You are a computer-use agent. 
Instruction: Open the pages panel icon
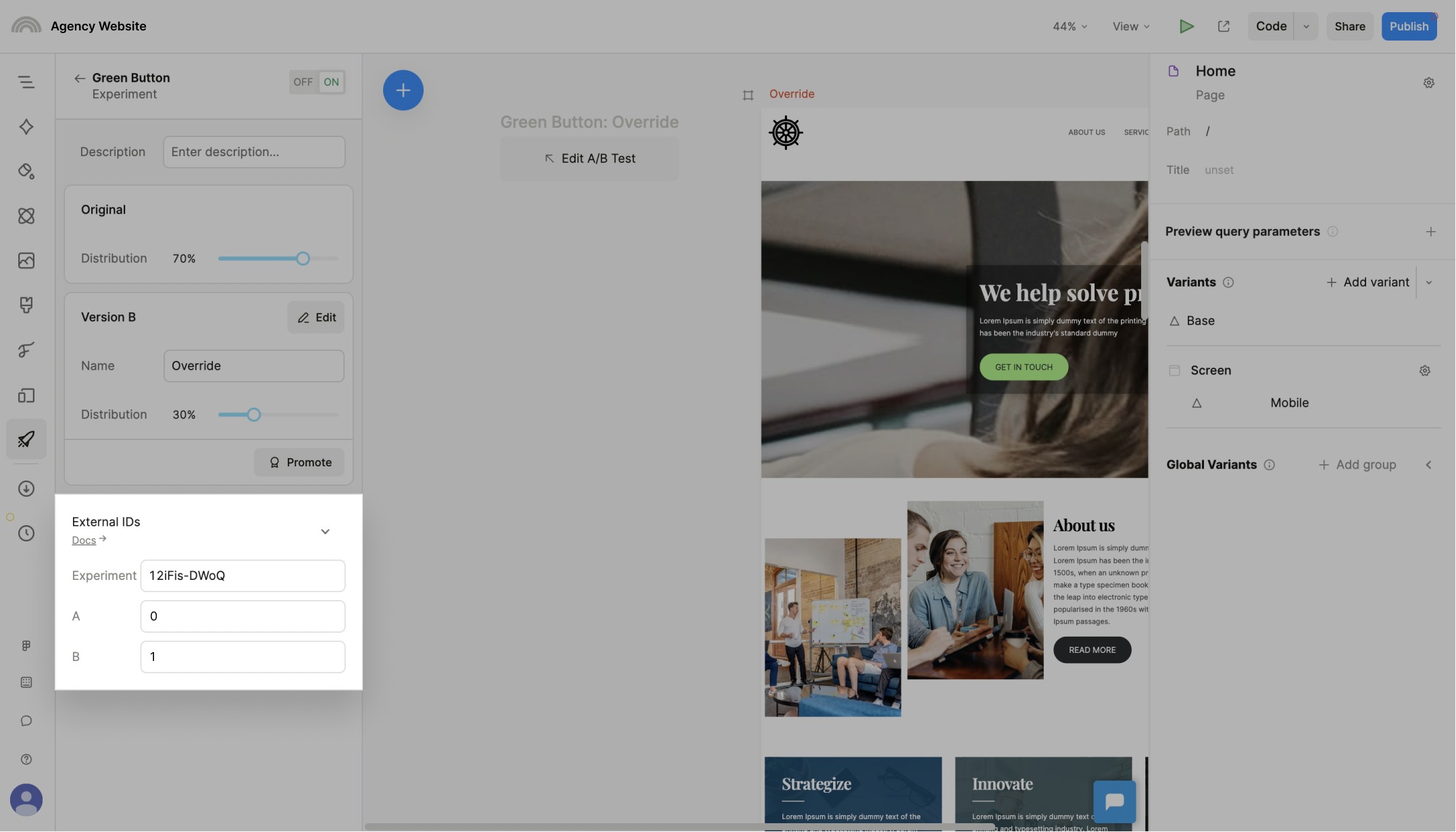pyautogui.click(x=26, y=395)
